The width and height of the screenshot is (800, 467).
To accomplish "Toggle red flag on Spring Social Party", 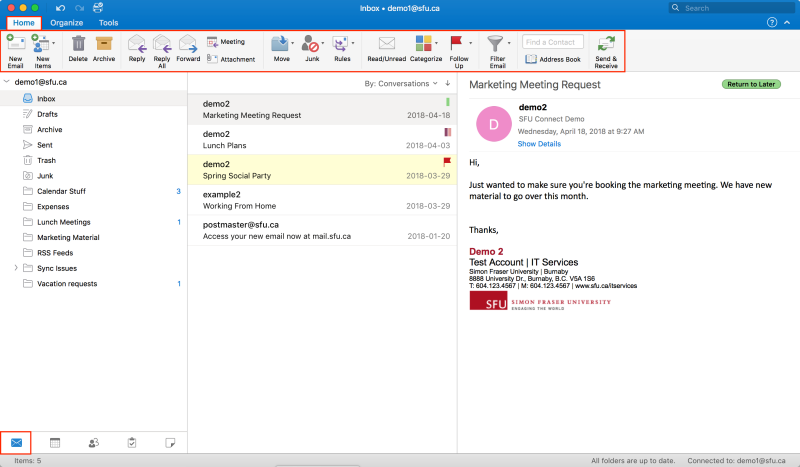I will pyautogui.click(x=447, y=161).
